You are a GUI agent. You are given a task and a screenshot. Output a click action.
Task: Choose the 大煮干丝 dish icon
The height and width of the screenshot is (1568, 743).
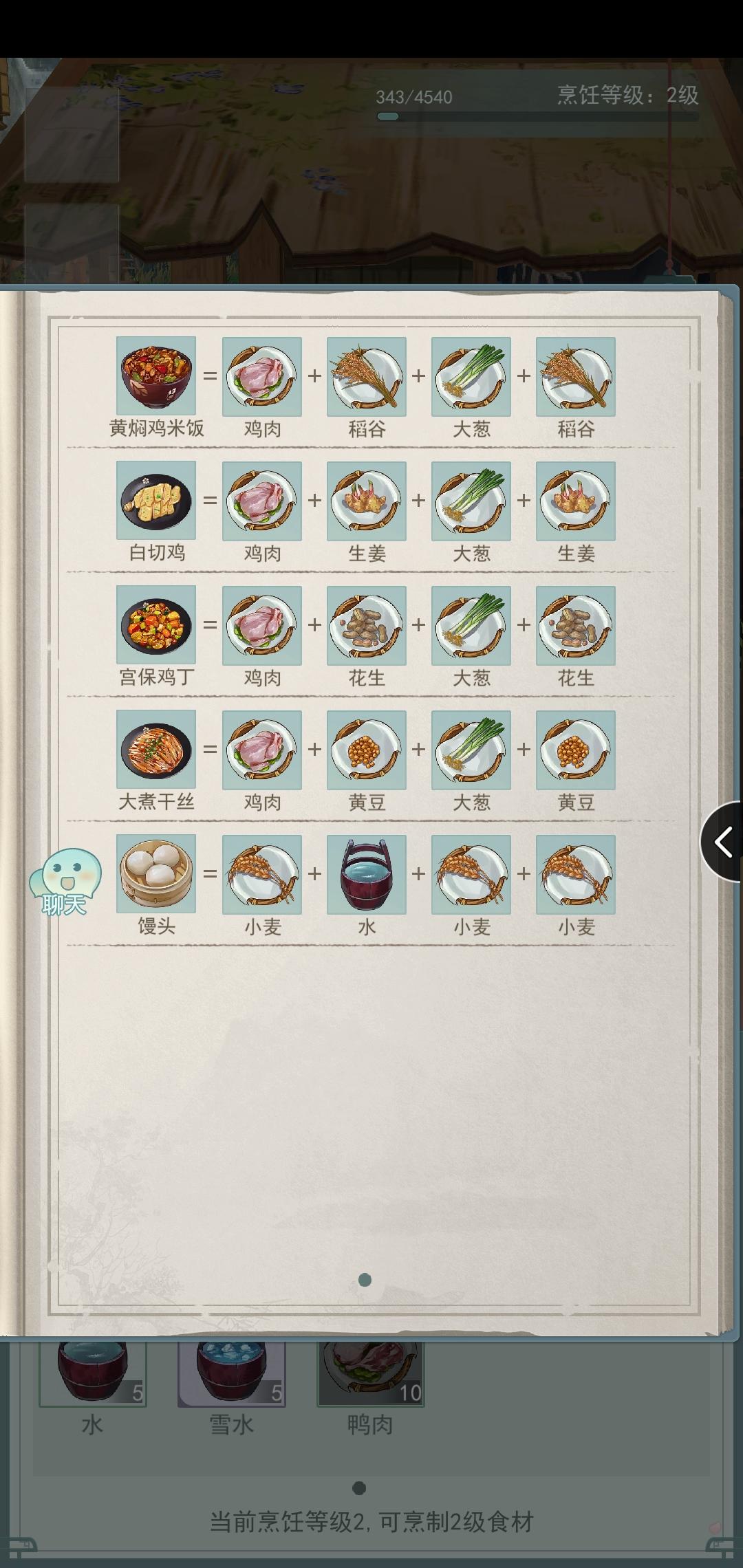tap(156, 750)
